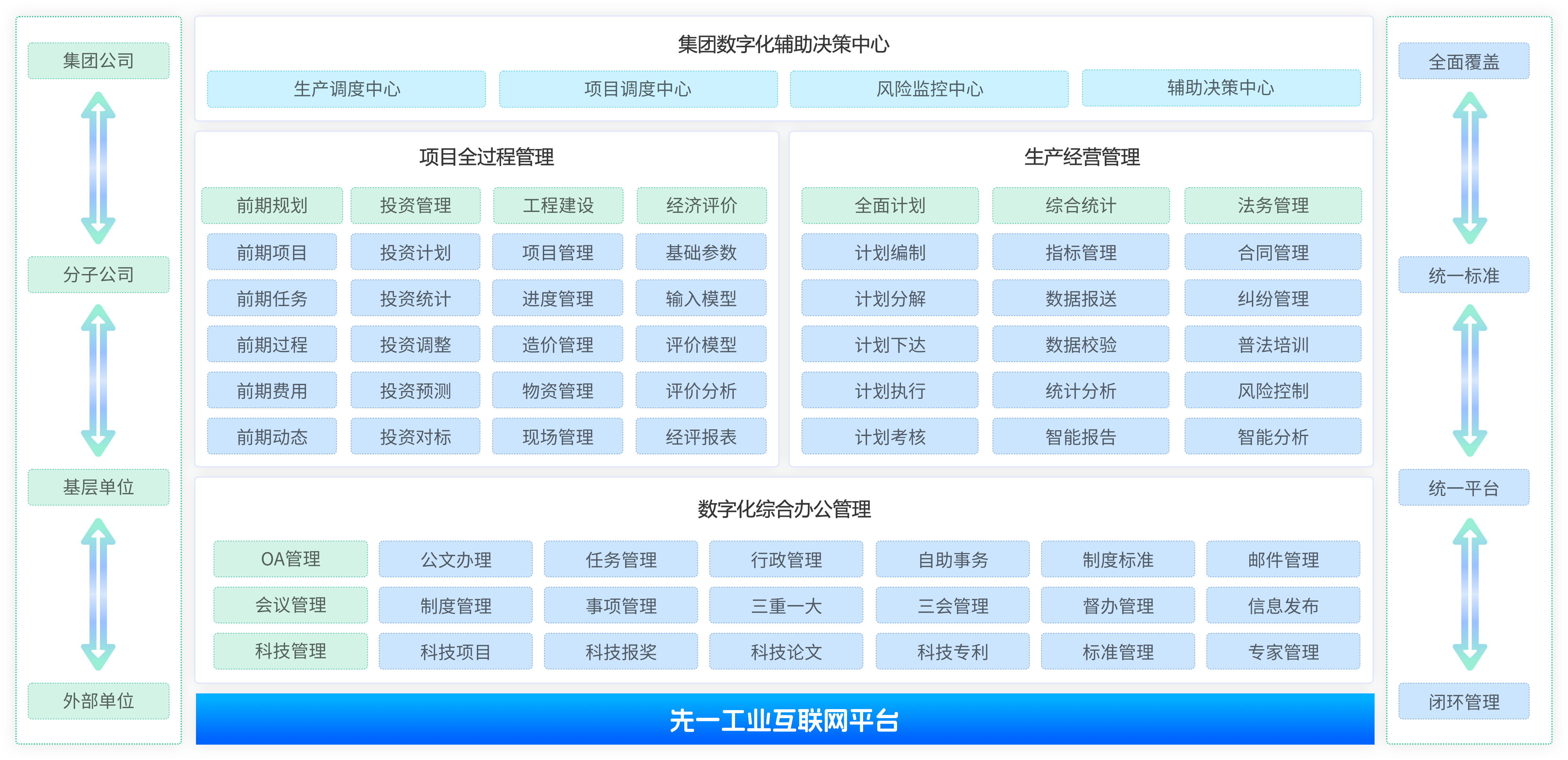Click 统一平台 label
Screen dimensions: 1568x760
click(1464, 487)
